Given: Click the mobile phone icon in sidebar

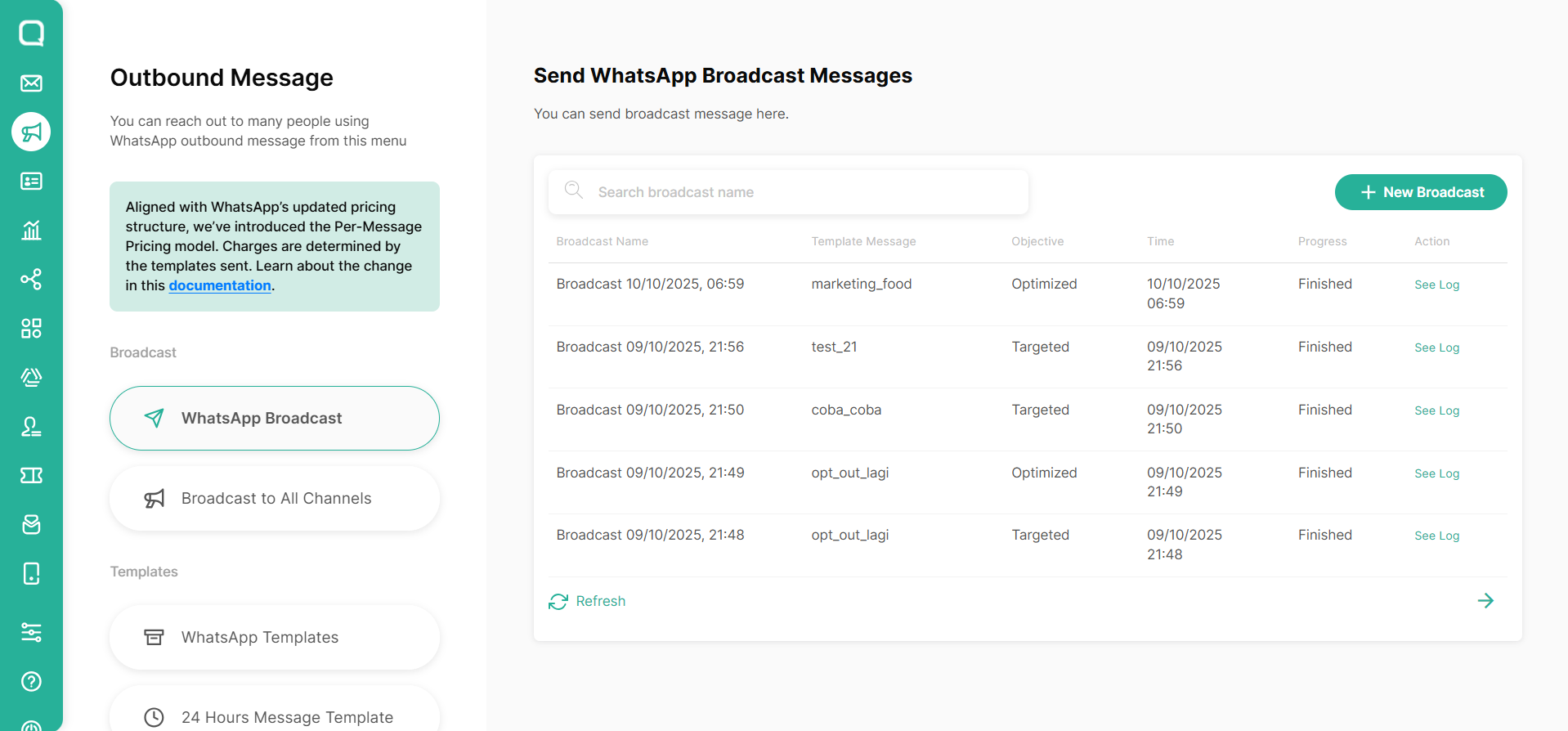Looking at the screenshot, I should (x=31, y=574).
